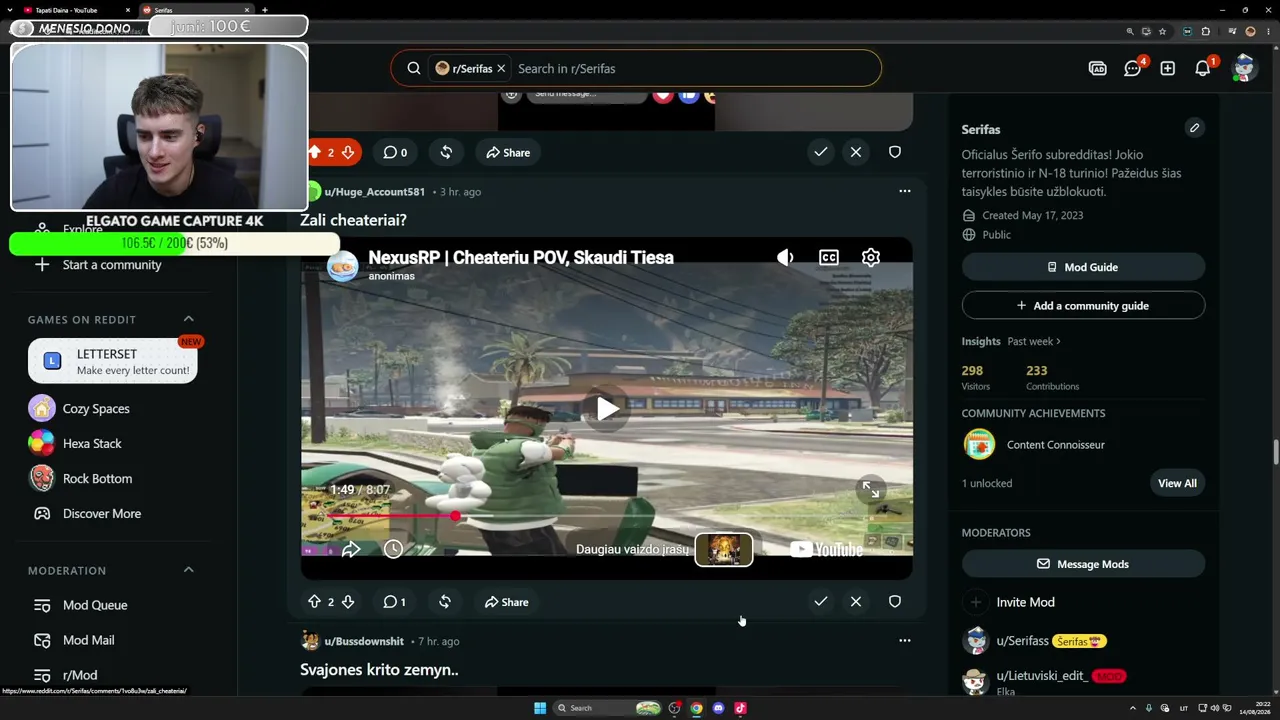This screenshot has height=720, width=1280.
Task: Select Discover More games
Action: (102, 513)
